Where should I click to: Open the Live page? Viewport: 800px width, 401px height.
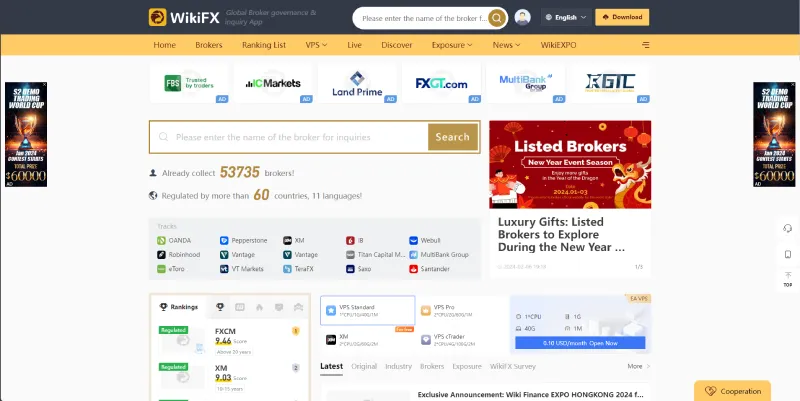click(354, 45)
